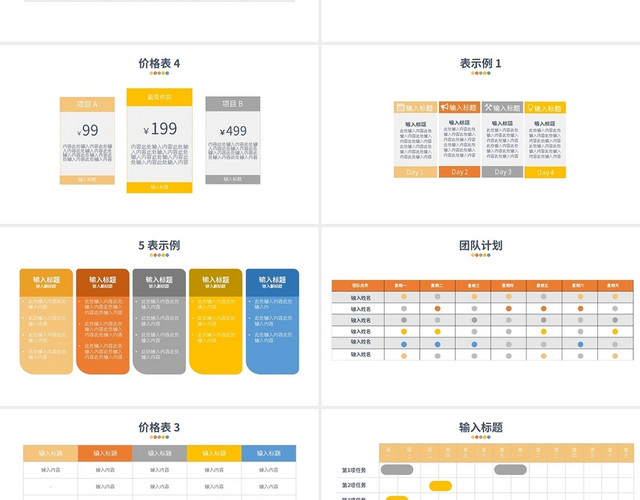Click the Day 1 footer label
Image resolution: width=640 pixels, height=500 pixels.
[415, 172]
